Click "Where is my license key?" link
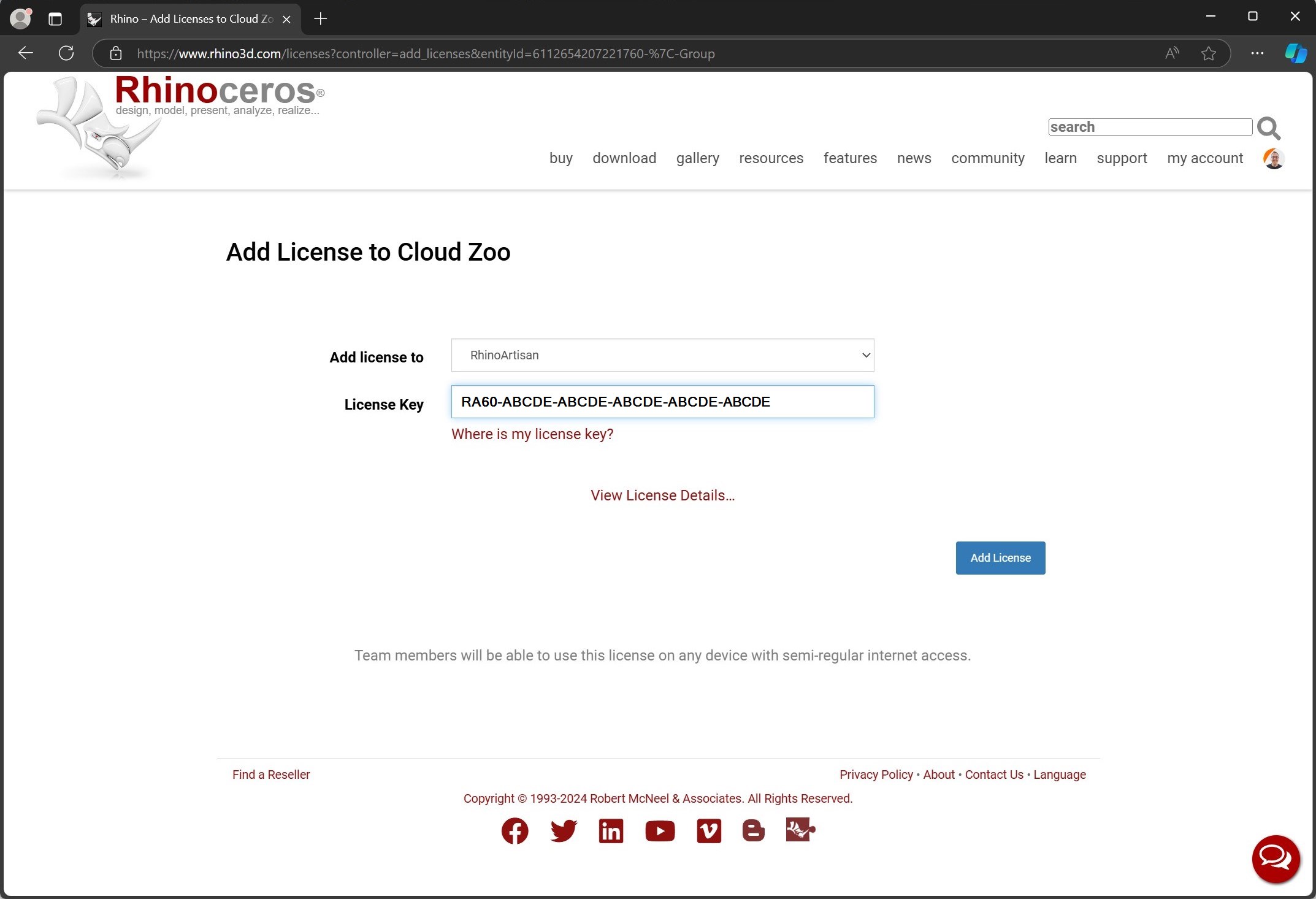The width and height of the screenshot is (1316, 899). tap(532, 434)
